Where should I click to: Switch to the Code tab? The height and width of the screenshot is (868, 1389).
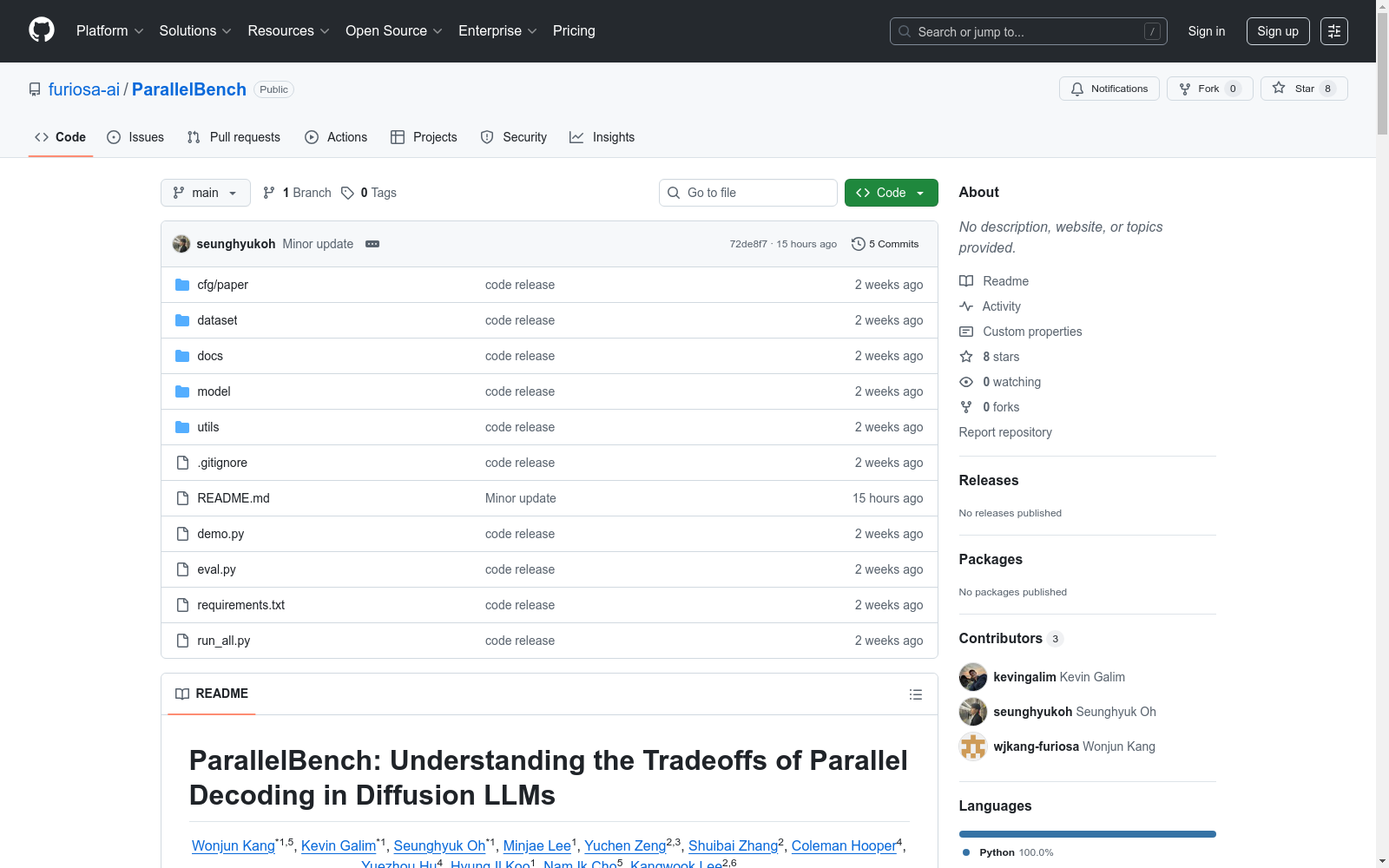(61, 137)
